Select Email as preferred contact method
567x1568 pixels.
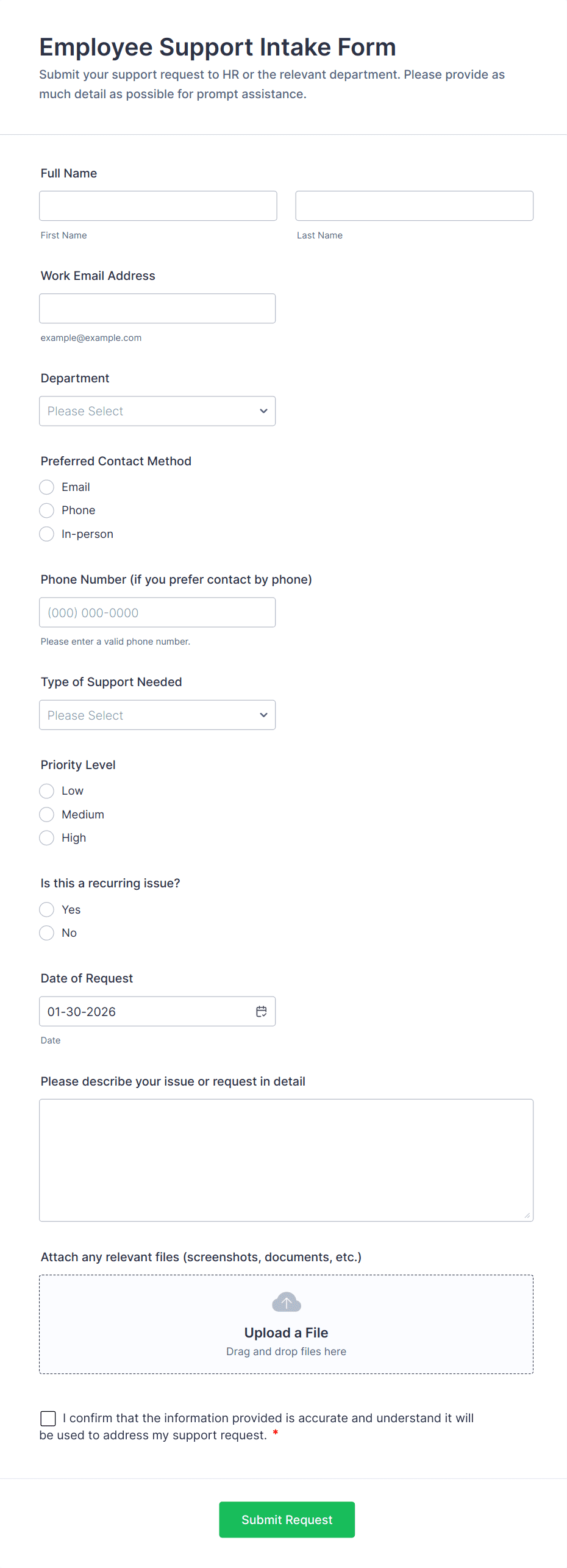[x=46, y=487]
